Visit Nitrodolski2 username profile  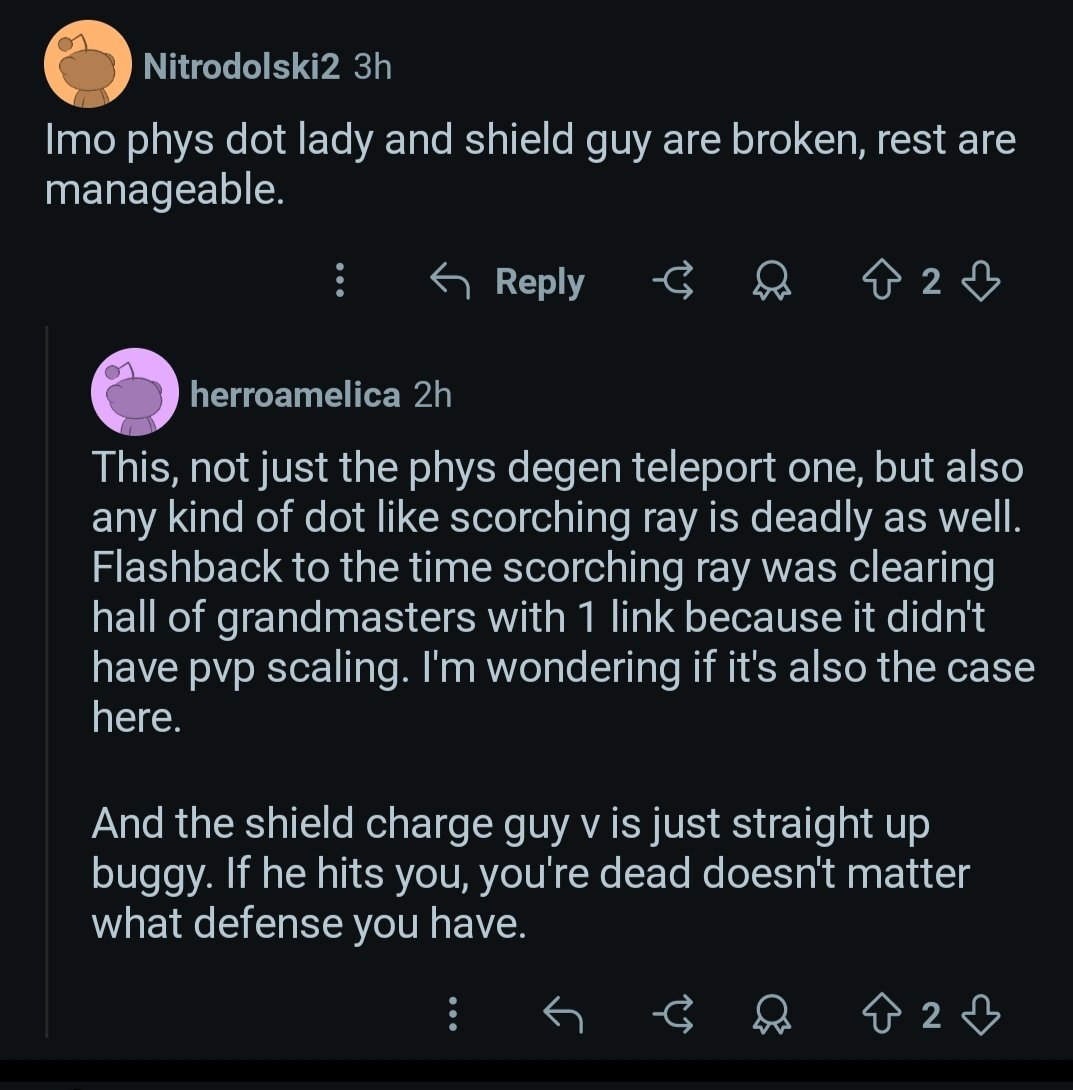[x=242, y=67]
